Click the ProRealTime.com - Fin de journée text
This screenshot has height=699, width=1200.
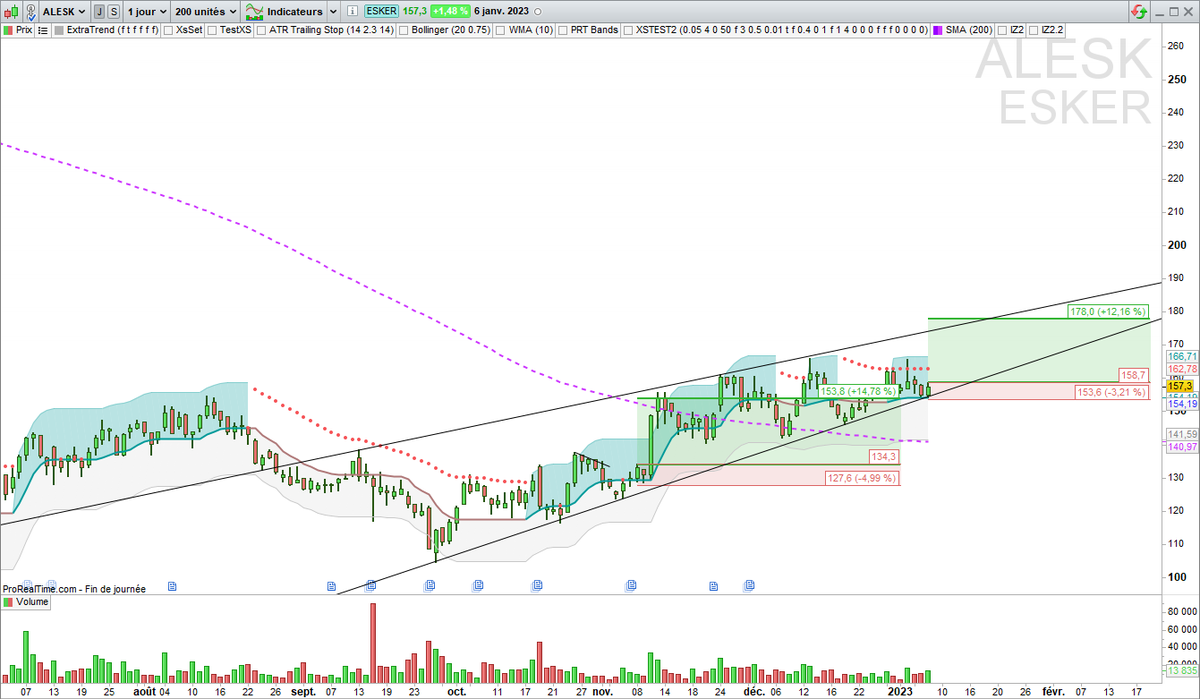(x=74, y=589)
